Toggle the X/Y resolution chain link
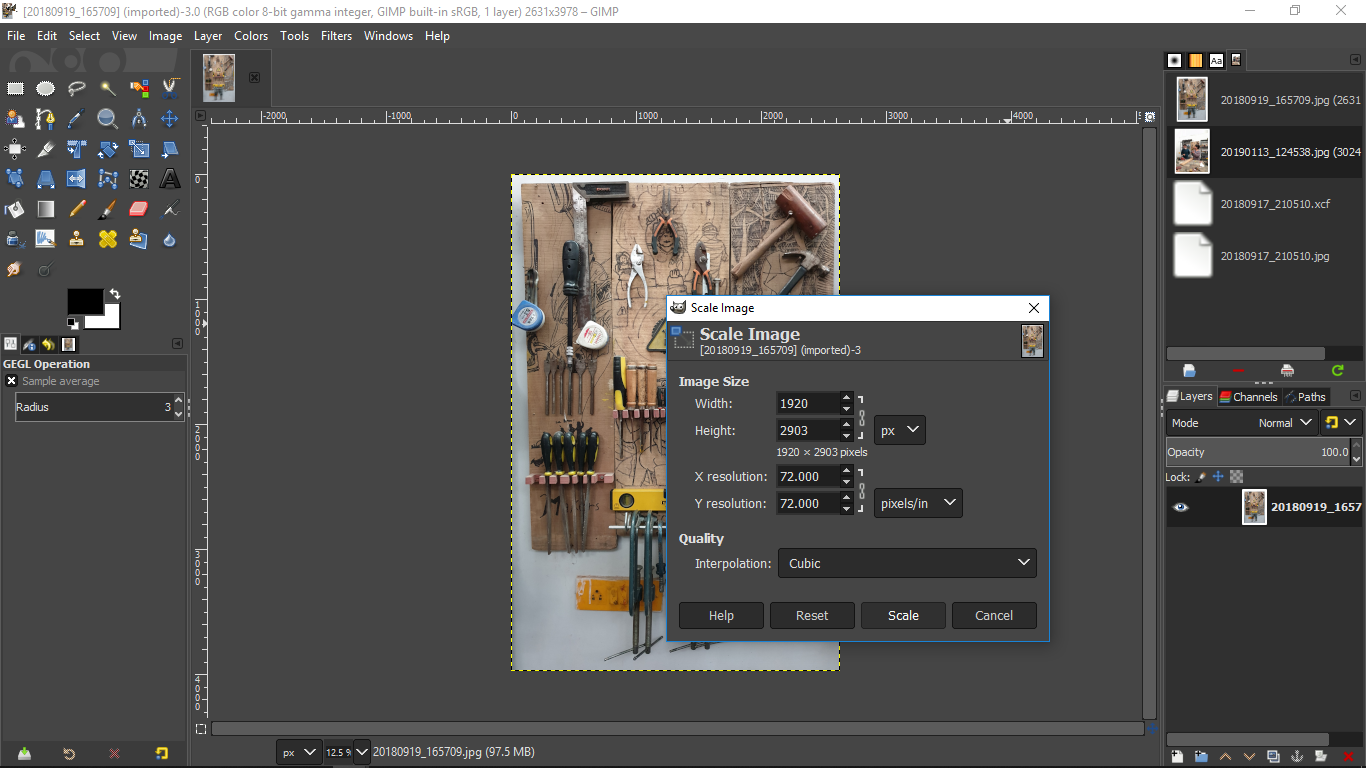This screenshot has height=768, width=1366. [861, 490]
